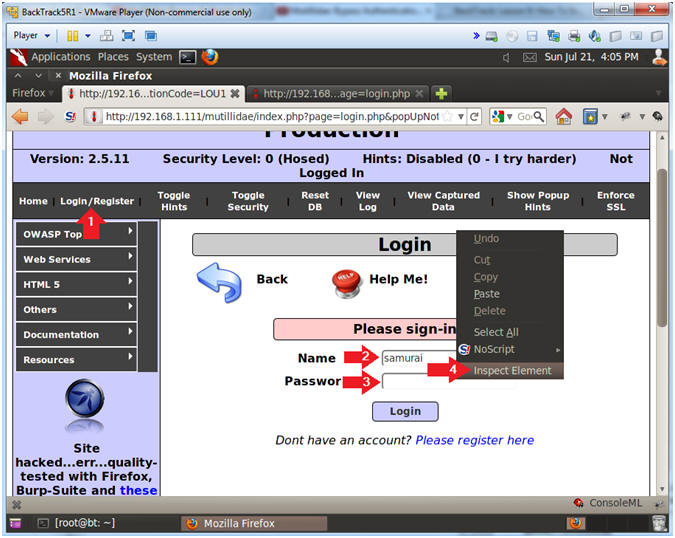Viewport: 675px width, 538px height.
Task: Toggle Show Popup Hints
Action: 538,201
